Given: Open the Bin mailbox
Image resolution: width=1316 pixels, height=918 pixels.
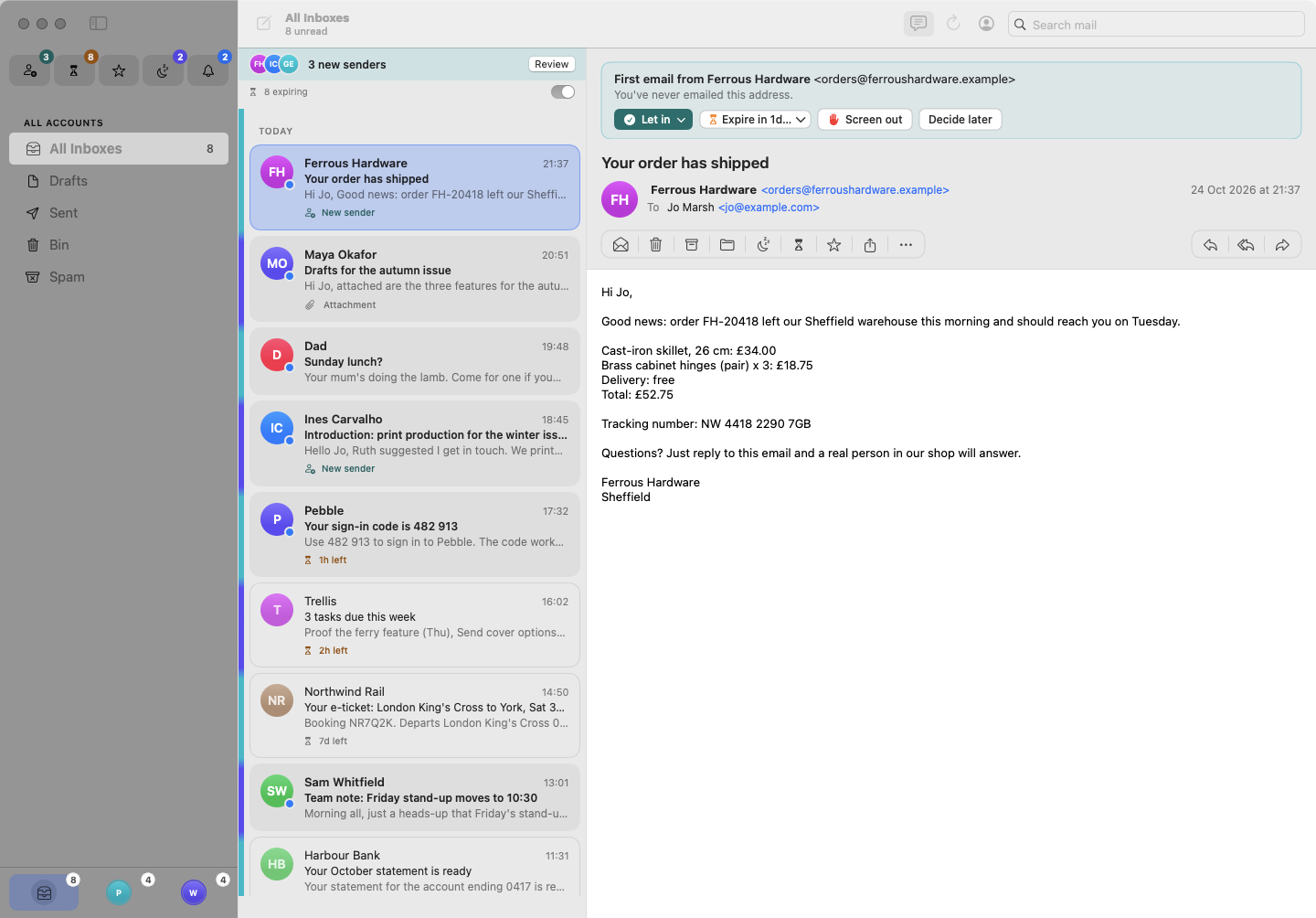Looking at the screenshot, I should point(119,245).
